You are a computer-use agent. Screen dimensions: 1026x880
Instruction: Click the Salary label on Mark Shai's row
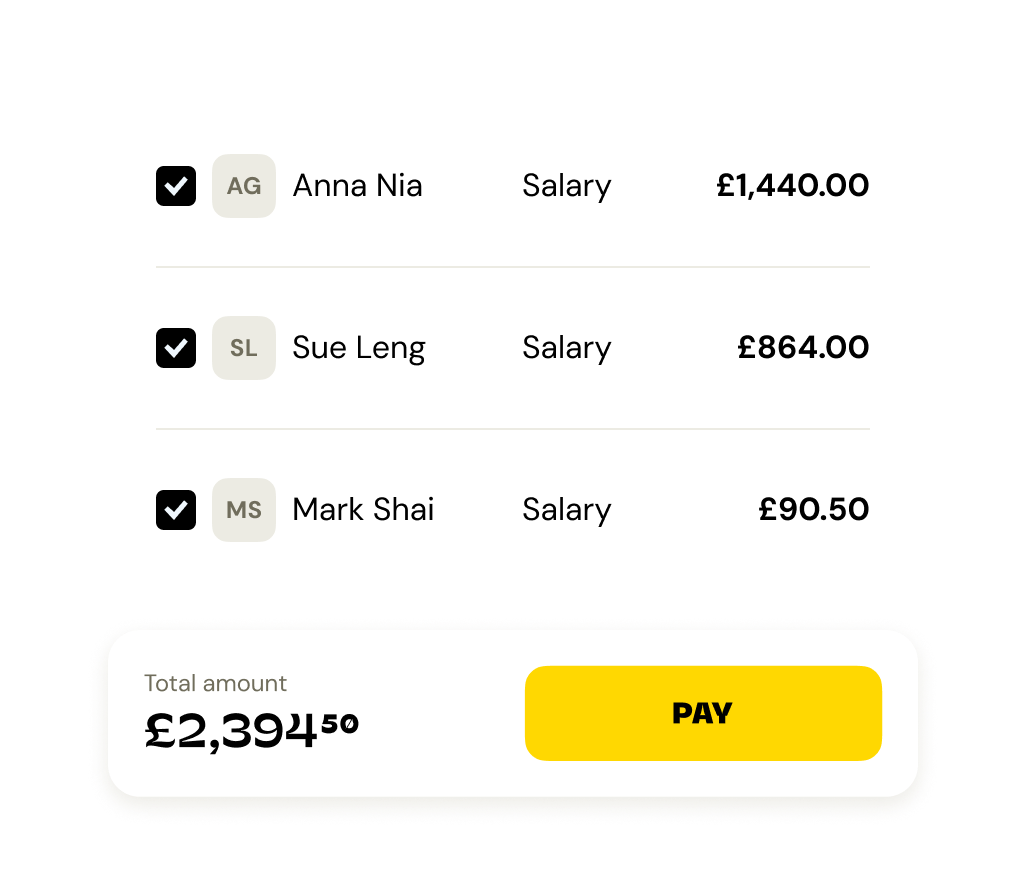[x=566, y=510]
